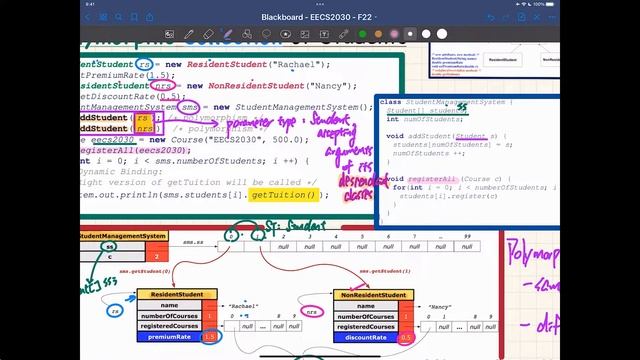
Task: Click the premiumRate field label
Action: 169,337
